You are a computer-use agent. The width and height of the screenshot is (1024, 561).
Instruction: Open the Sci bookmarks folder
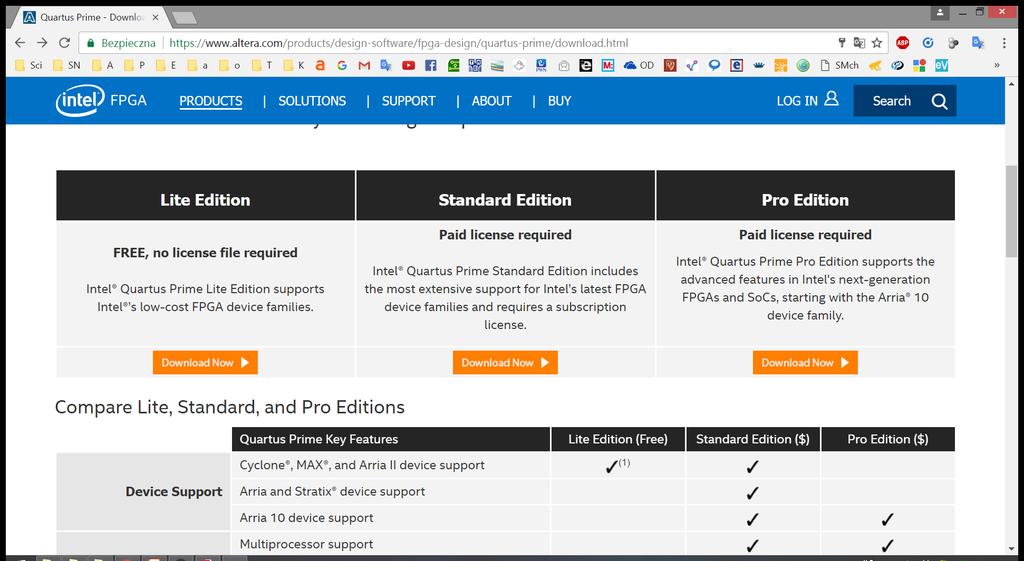[28, 65]
